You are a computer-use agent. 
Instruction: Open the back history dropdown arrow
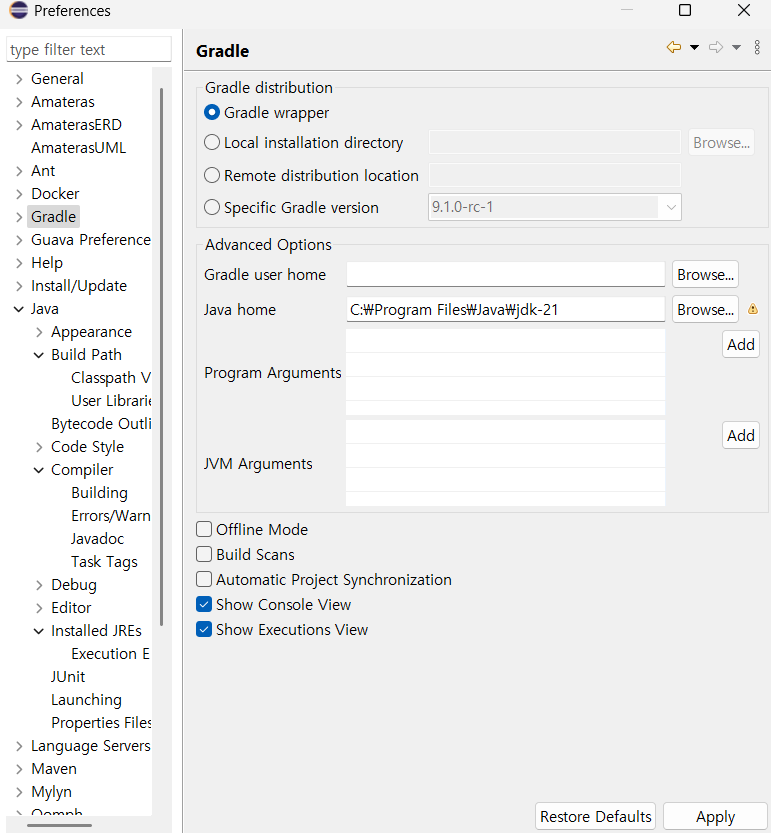coord(694,47)
